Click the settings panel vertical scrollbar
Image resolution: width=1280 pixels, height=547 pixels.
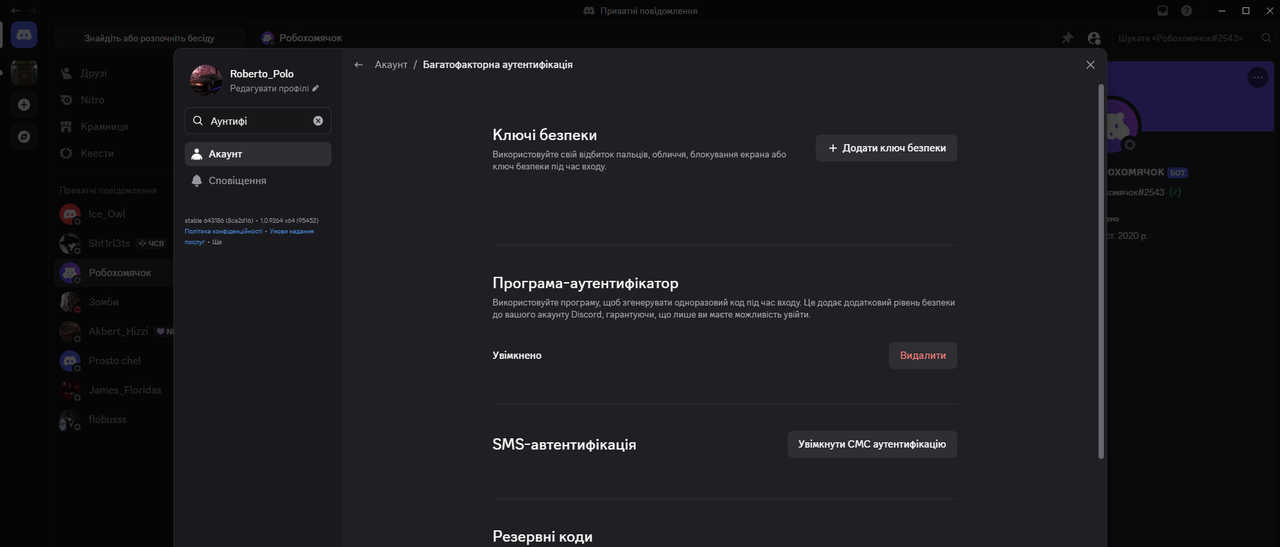coord(1102,270)
